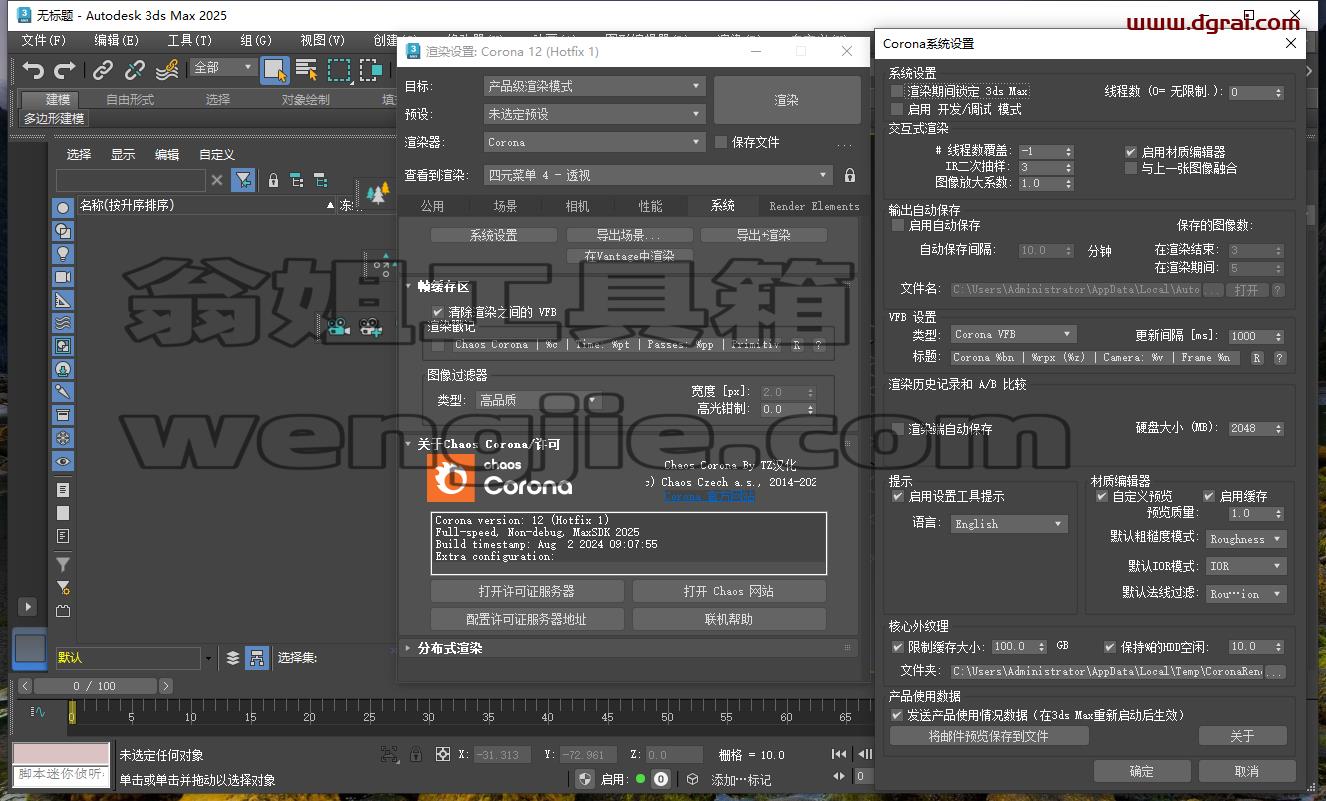1326x801 pixels.
Task: Open the mini curve editor icon on timeline
Action: coord(39,712)
